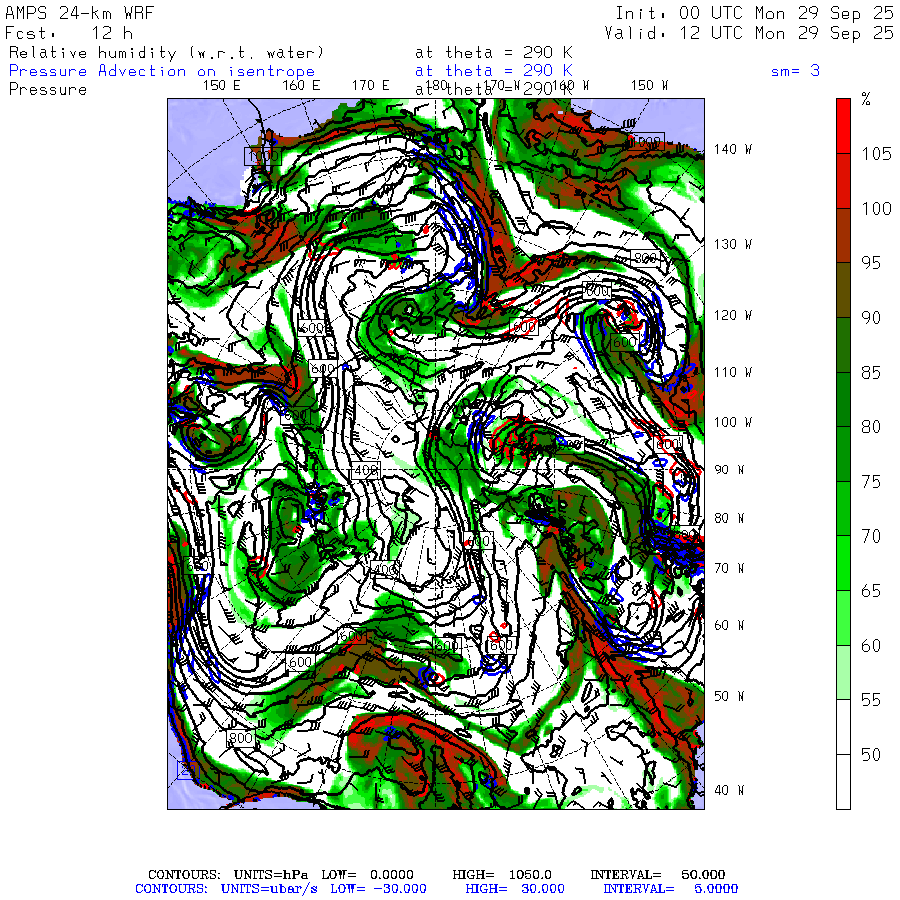Click the '150 W' longitude label
The width and height of the screenshot is (900, 900).
649,86
